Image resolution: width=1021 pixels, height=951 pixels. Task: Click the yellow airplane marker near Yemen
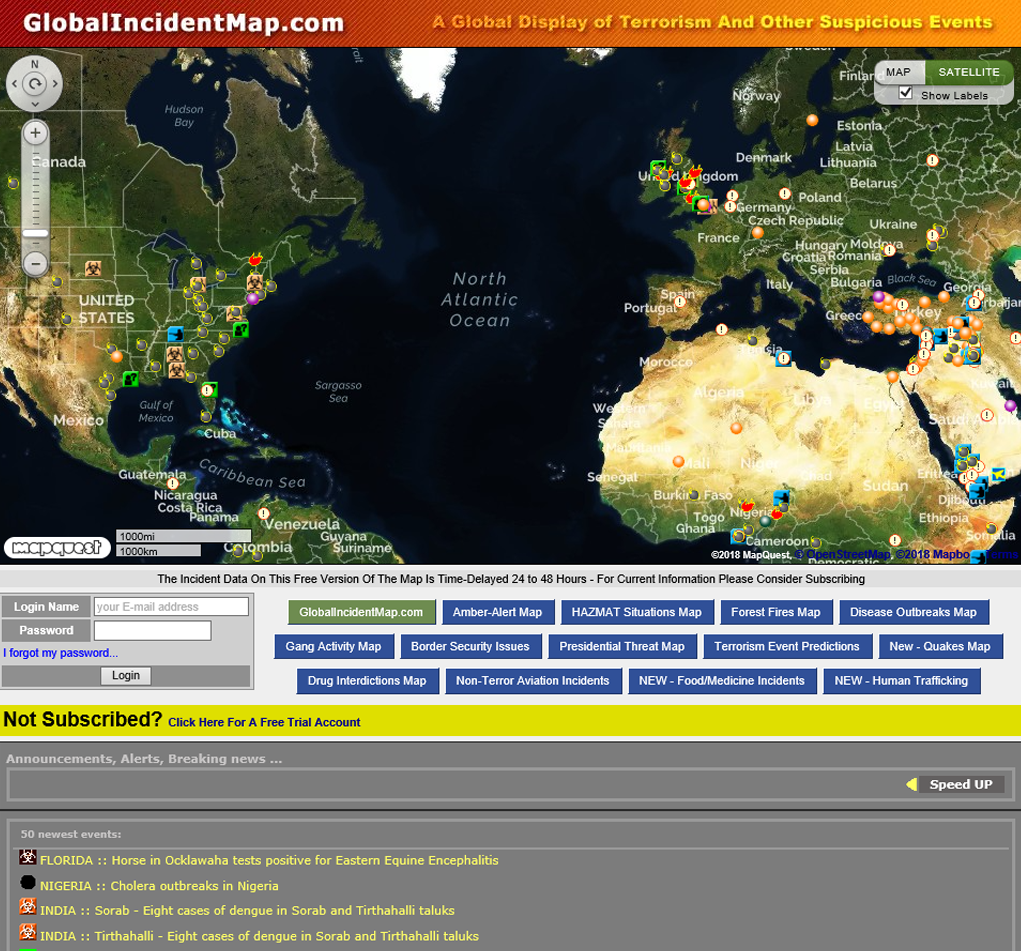[x=998, y=474]
